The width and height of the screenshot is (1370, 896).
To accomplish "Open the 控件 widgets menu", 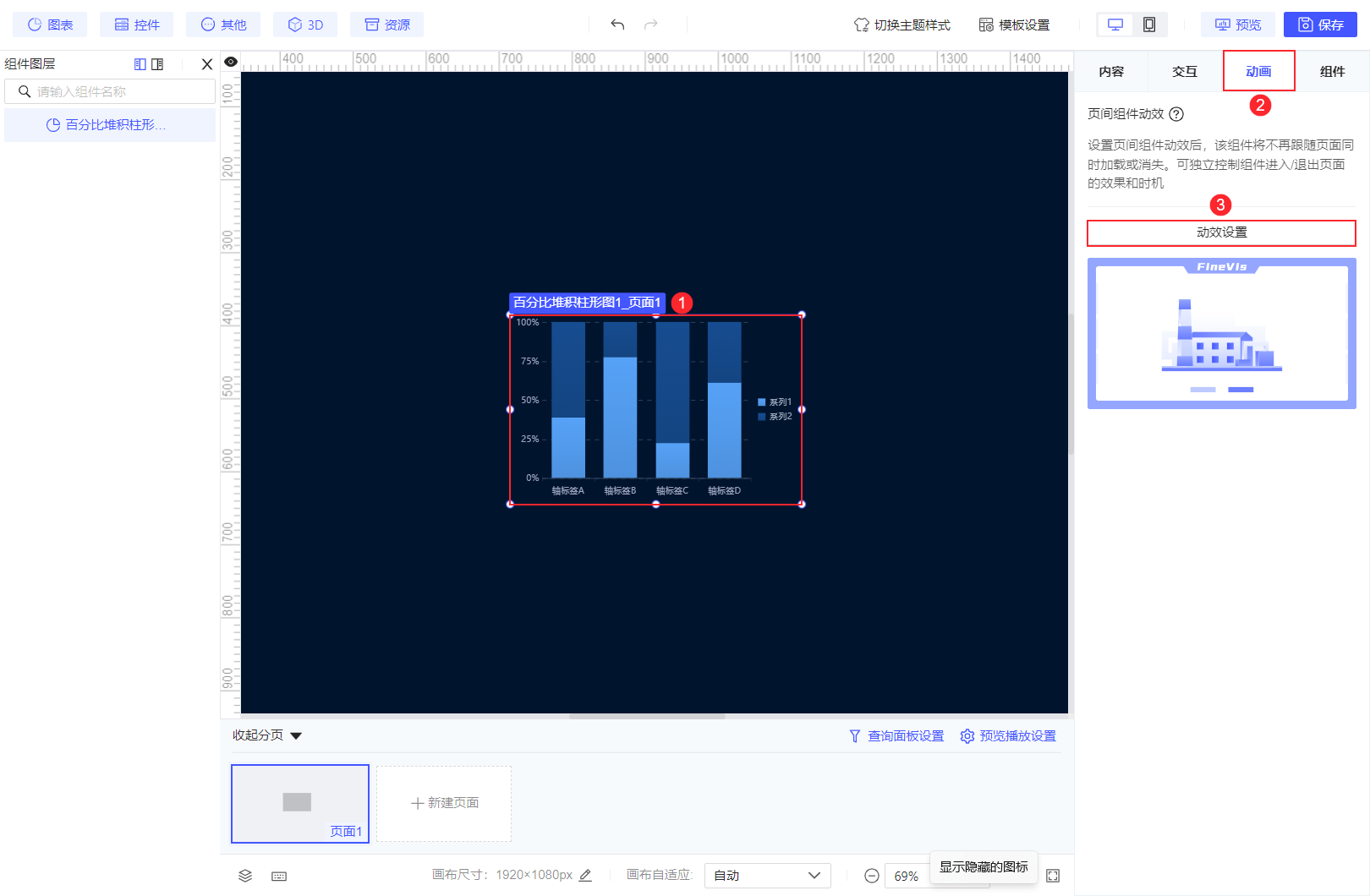I will (136, 25).
